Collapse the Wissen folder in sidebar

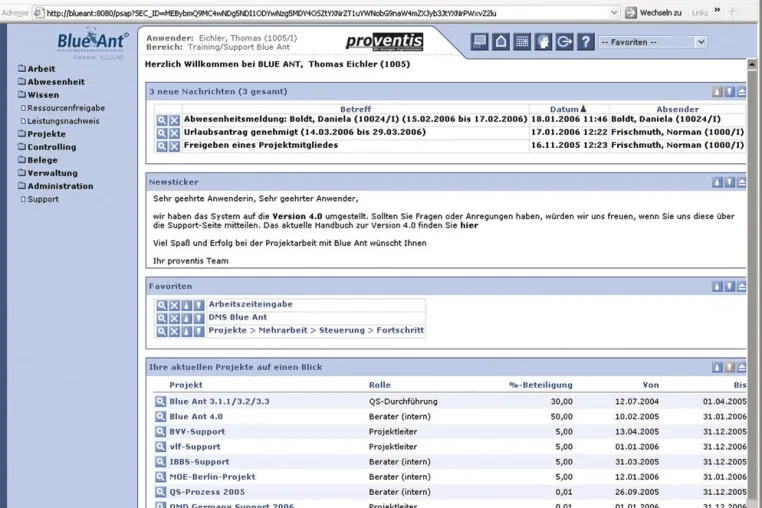38,95
